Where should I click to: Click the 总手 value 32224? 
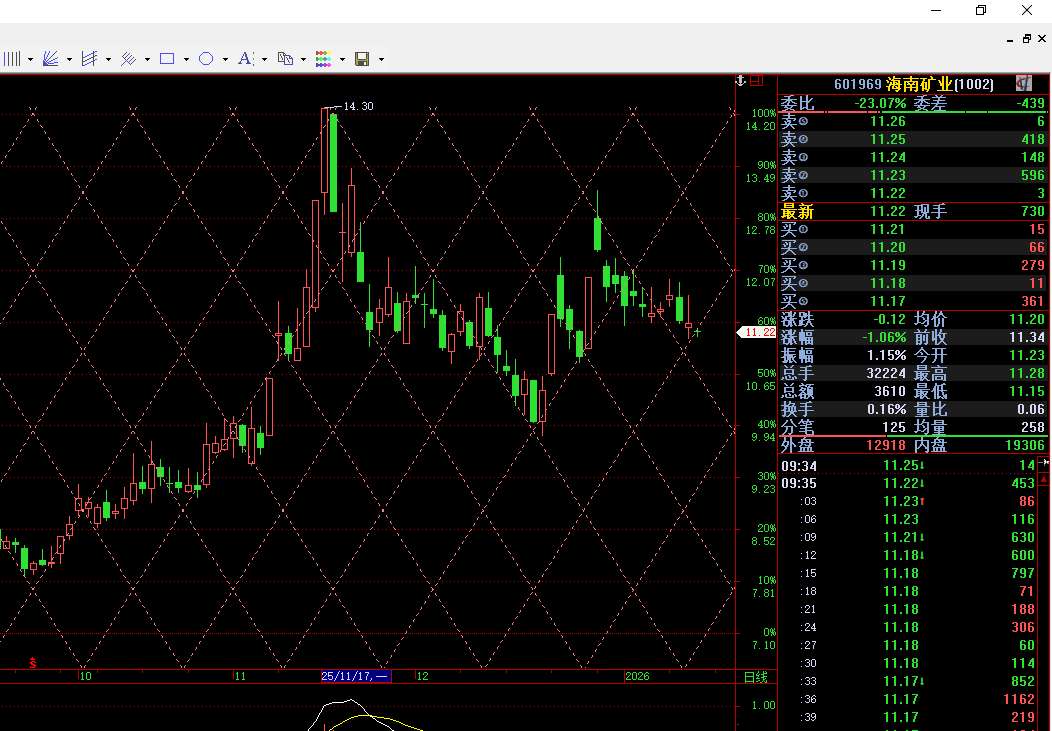(886, 374)
